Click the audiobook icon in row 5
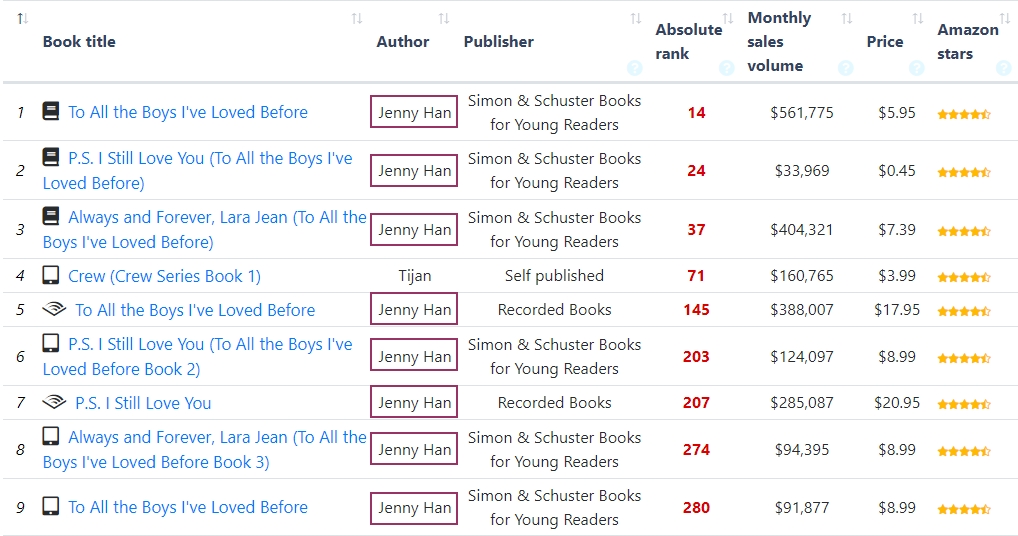Image resolution: width=1018 pixels, height=536 pixels. 54,310
